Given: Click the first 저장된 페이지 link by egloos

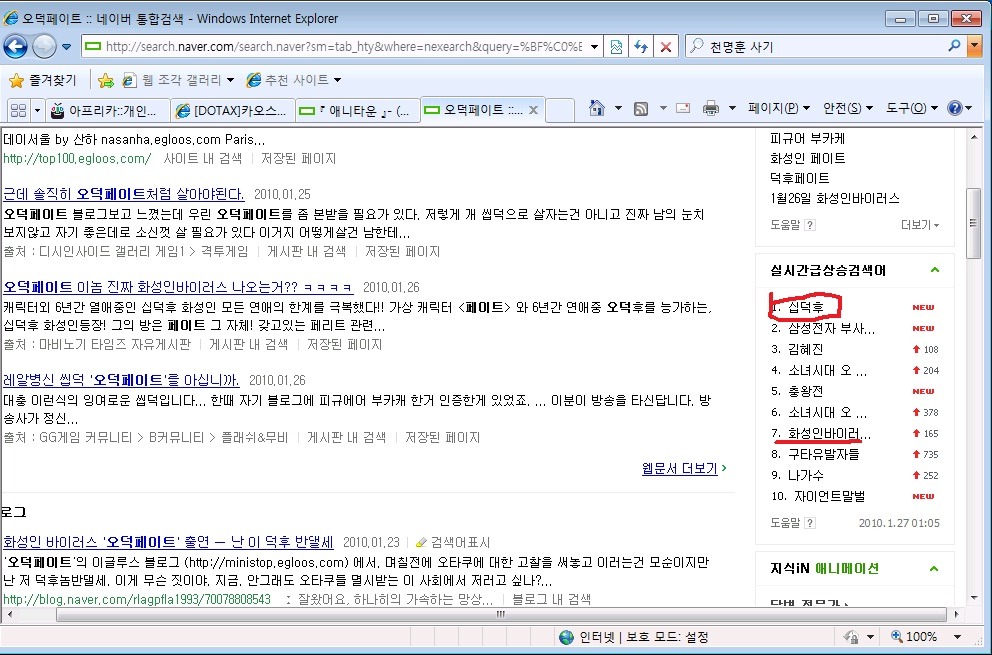Looking at the screenshot, I should [x=299, y=158].
